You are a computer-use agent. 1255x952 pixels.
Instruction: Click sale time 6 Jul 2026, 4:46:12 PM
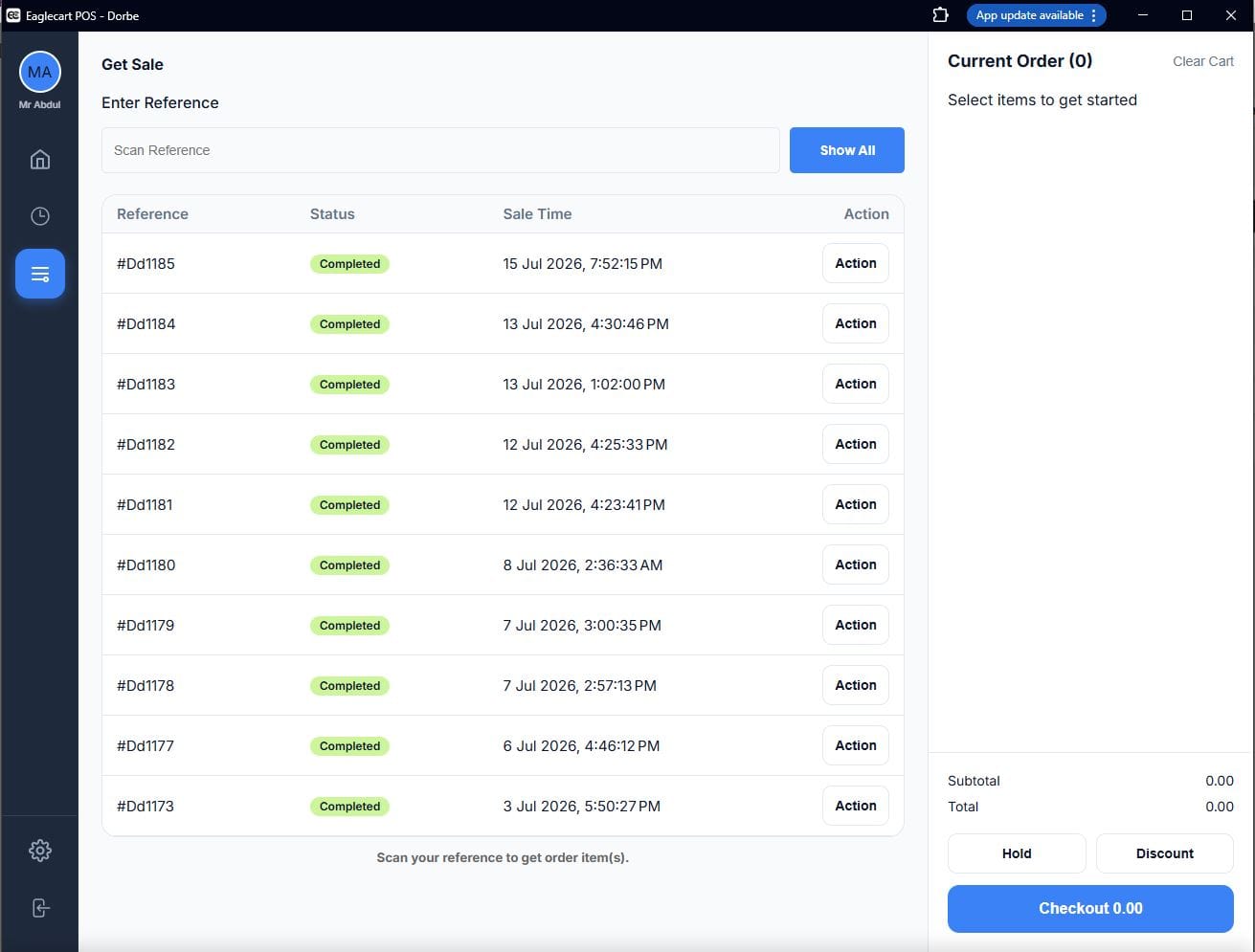[x=581, y=746]
